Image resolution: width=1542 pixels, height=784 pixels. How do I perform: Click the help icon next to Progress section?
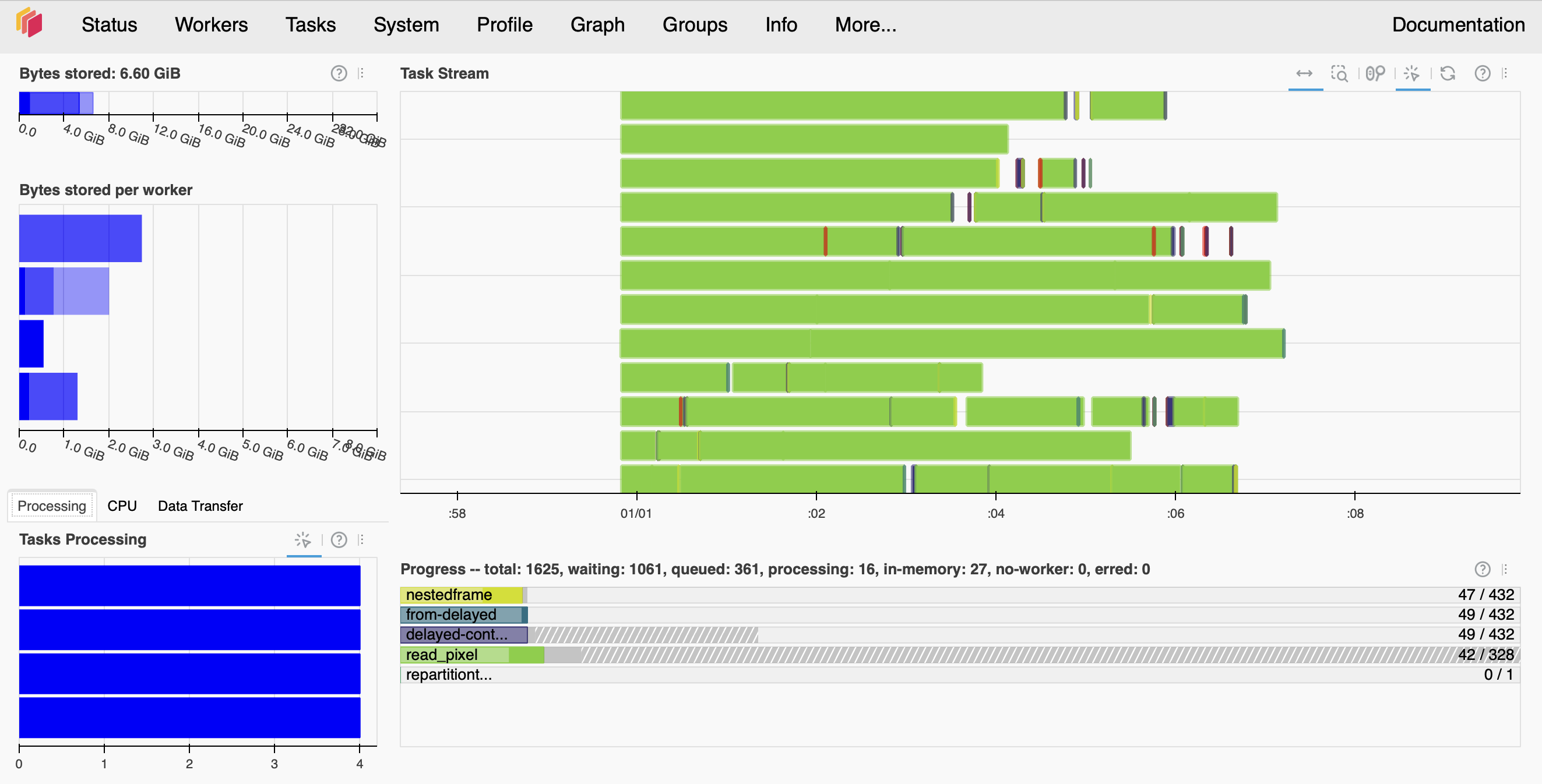[x=1482, y=569]
